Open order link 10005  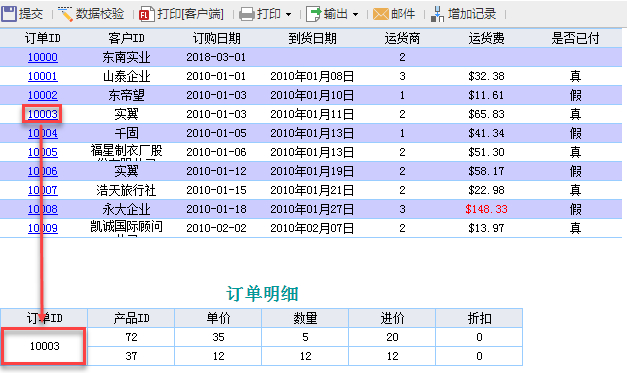[43, 152]
